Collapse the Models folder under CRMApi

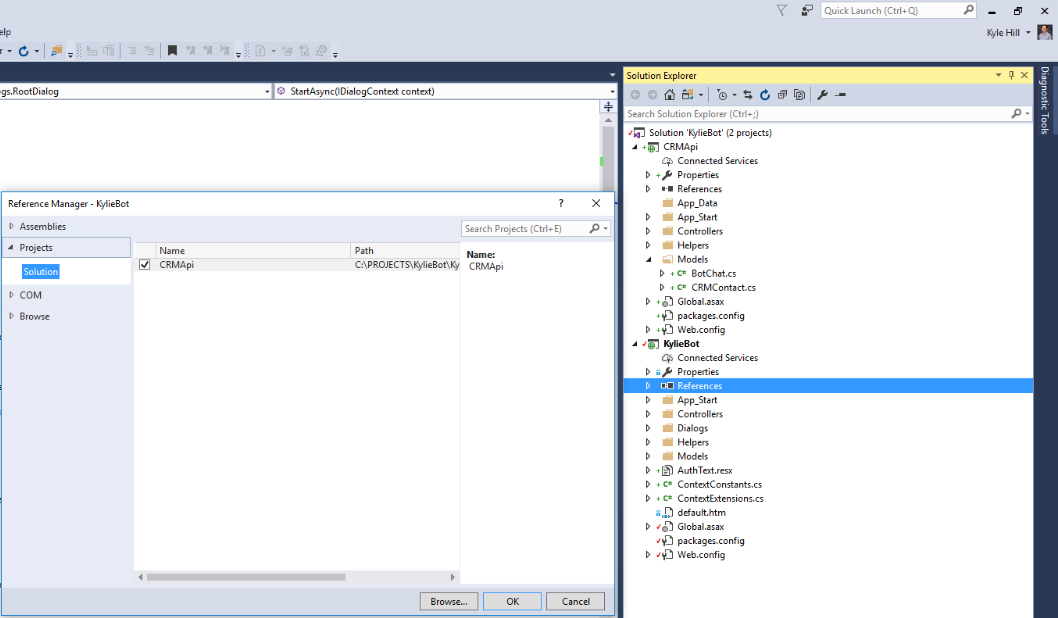pos(648,259)
